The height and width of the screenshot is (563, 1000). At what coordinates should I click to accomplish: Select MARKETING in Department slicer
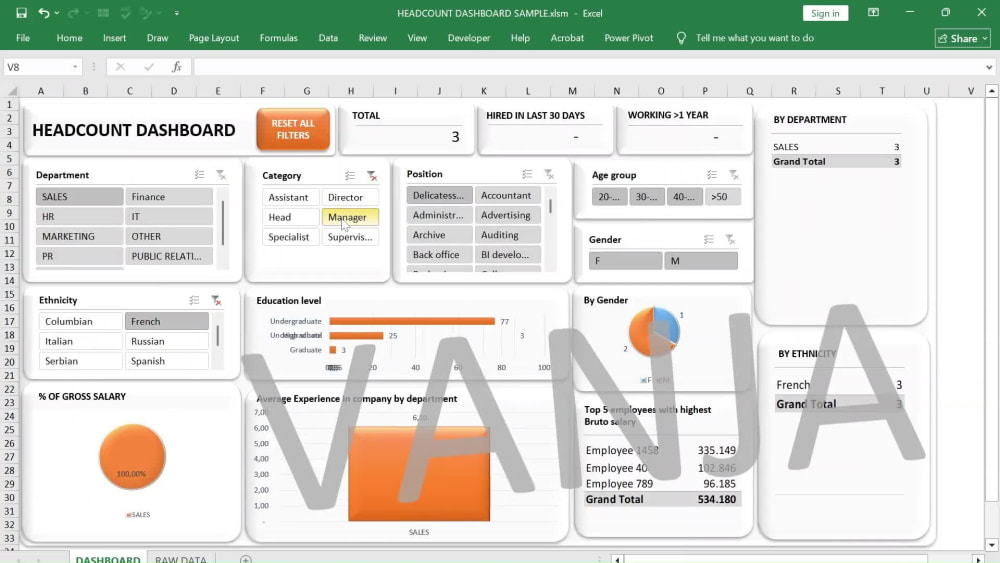[80, 236]
